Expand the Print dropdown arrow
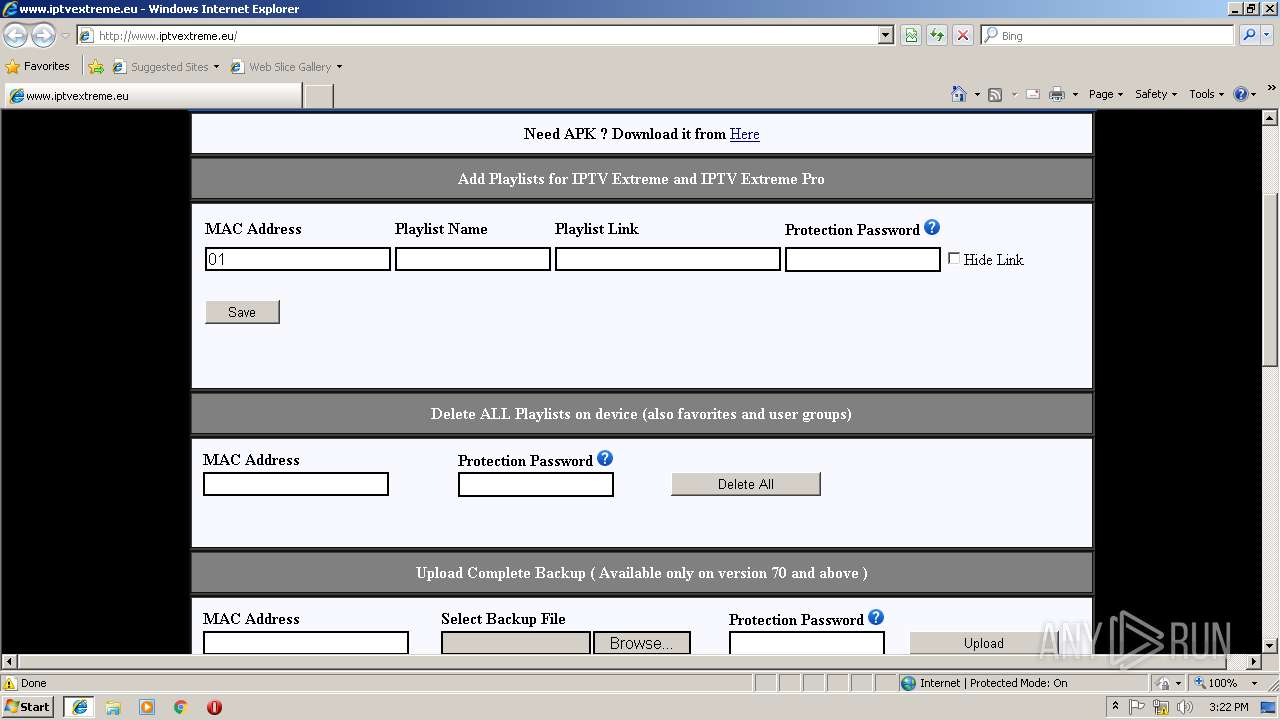The width and height of the screenshot is (1280, 720). coord(1075,94)
